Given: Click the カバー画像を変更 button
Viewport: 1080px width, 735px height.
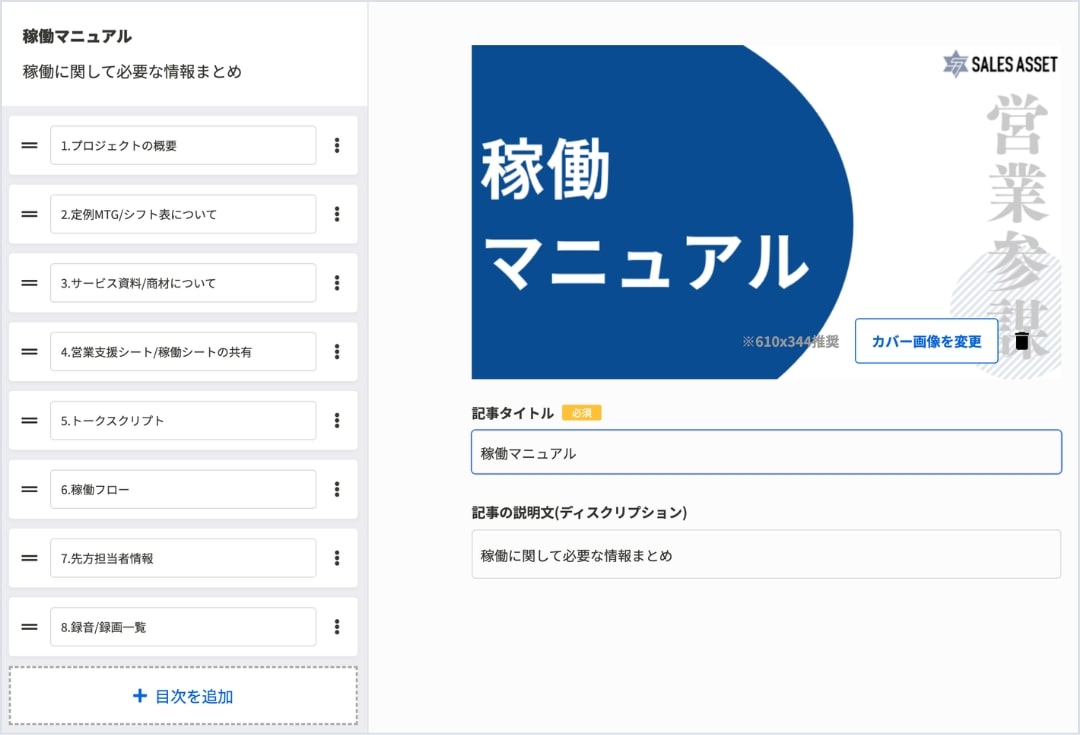Looking at the screenshot, I should coord(925,341).
